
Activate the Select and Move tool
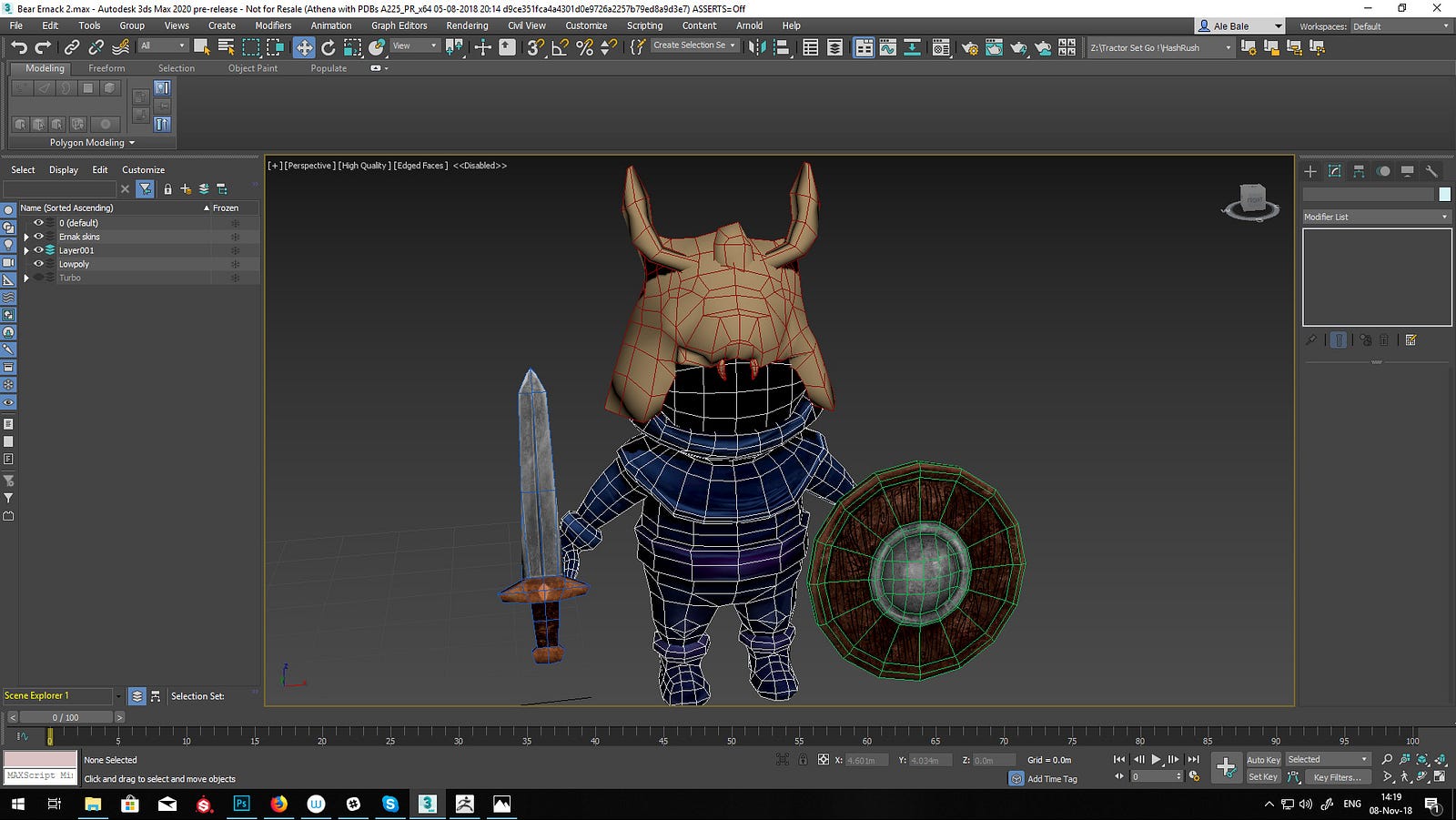click(x=304, y=47)
